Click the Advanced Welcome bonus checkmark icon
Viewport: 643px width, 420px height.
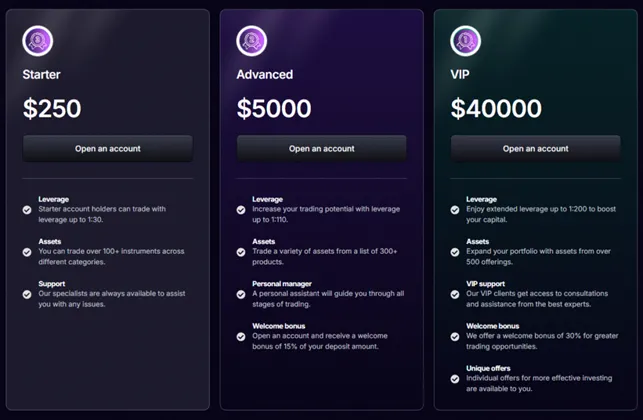pyautogui.click(x=241, y=337)
